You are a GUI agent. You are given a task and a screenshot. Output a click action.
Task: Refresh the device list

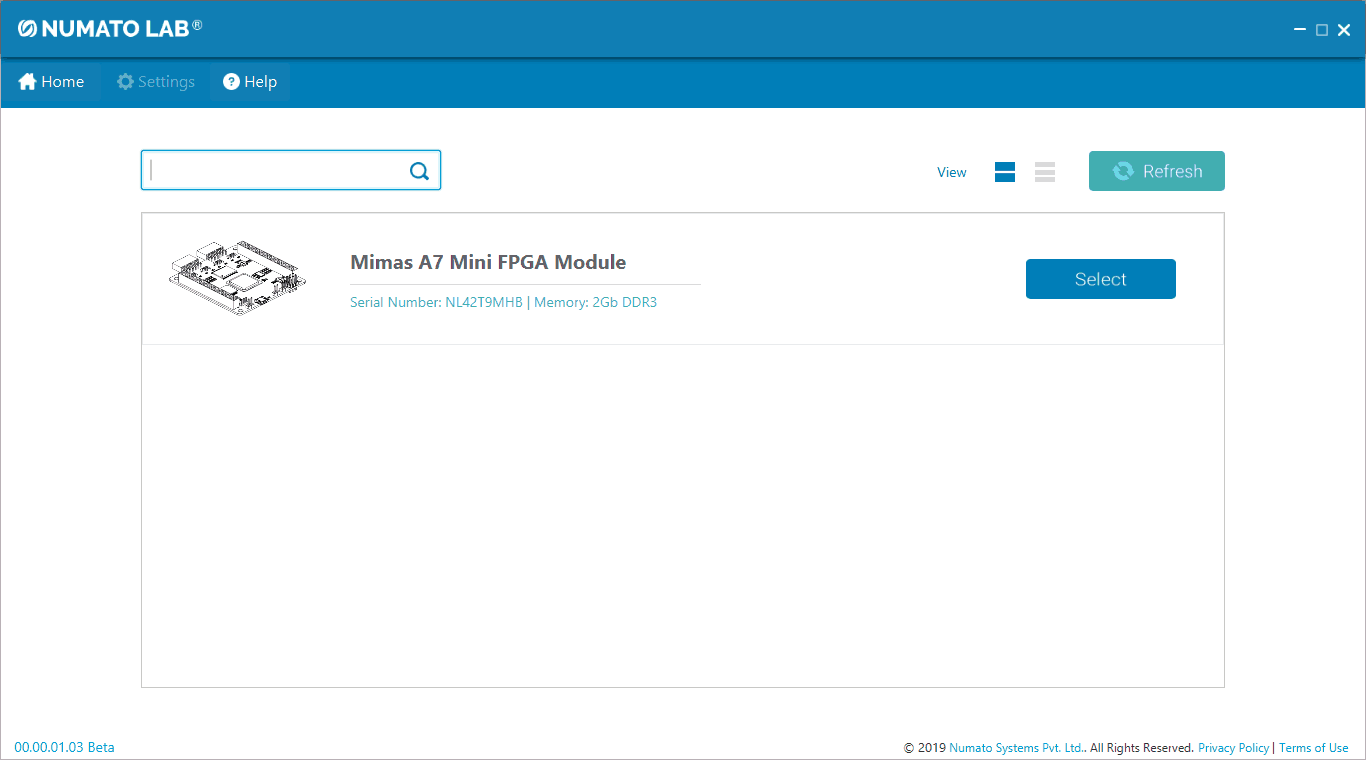tap(1156, 171)
